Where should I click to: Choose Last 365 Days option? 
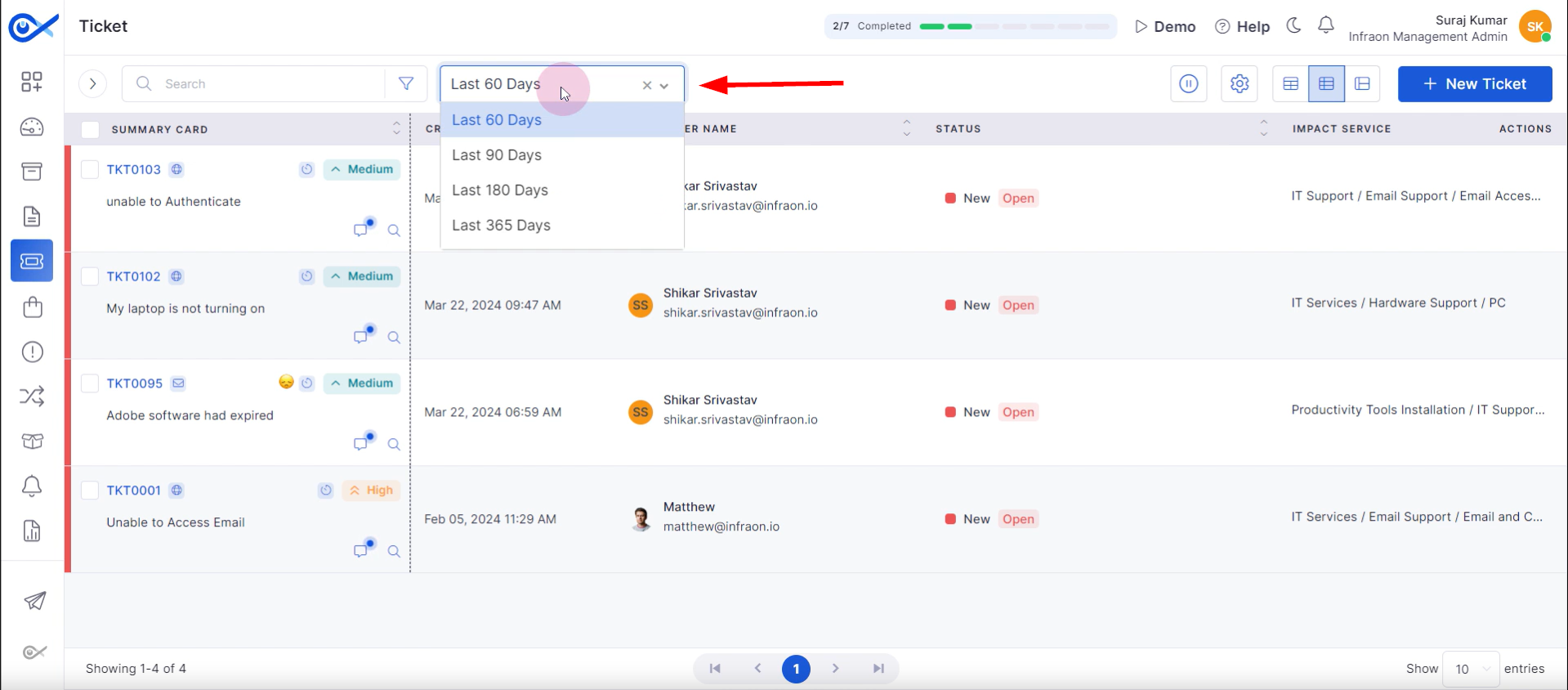(x=501, y=226)
